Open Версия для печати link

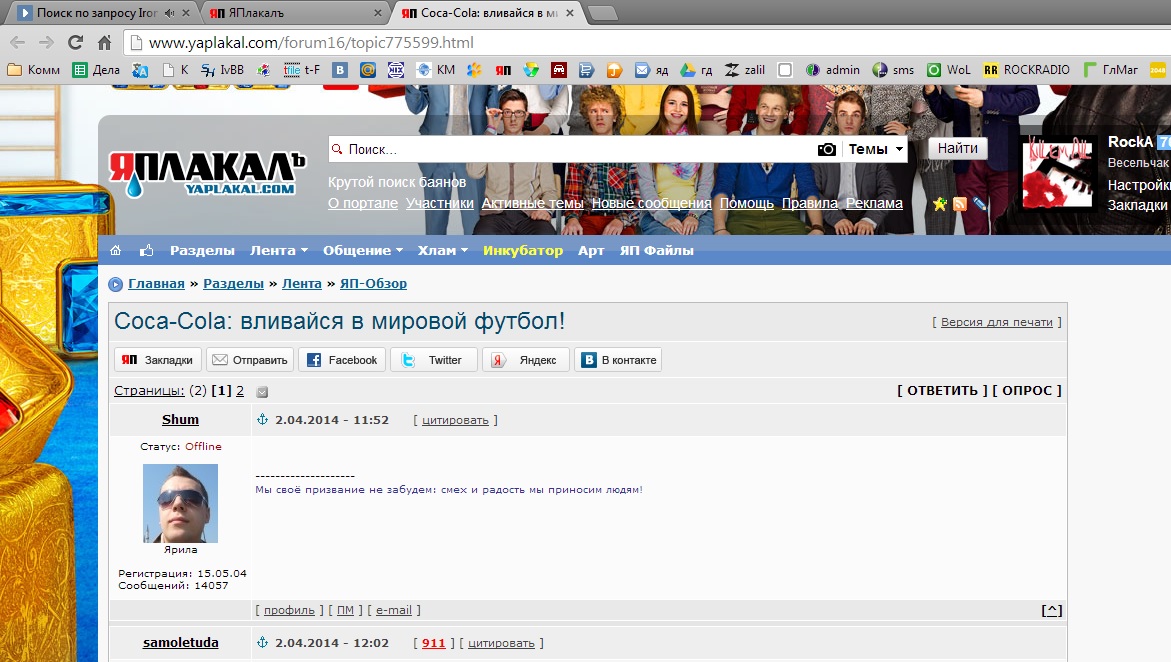[x=996, y=322]
